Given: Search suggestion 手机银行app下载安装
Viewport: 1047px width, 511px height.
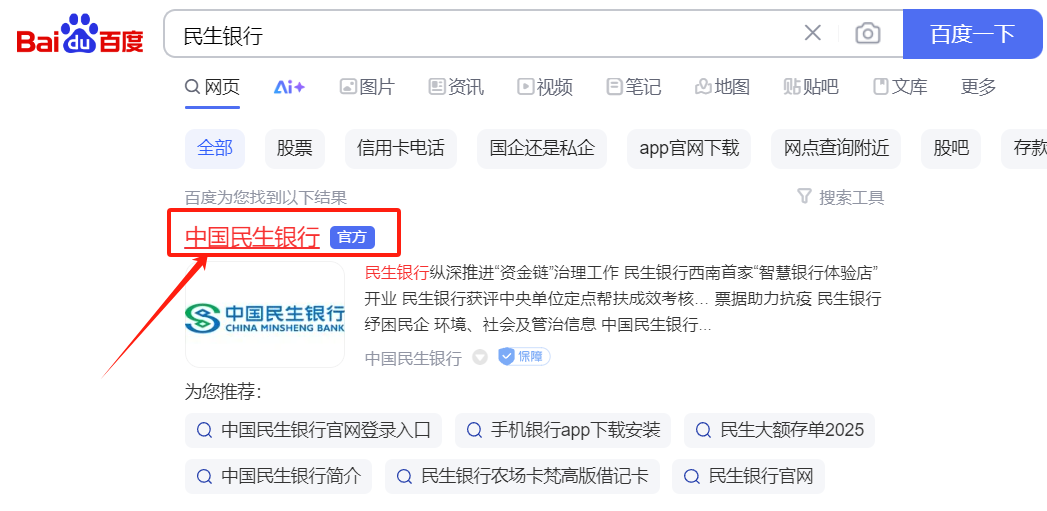Looking at the screenshot, I should pos(563,430).
